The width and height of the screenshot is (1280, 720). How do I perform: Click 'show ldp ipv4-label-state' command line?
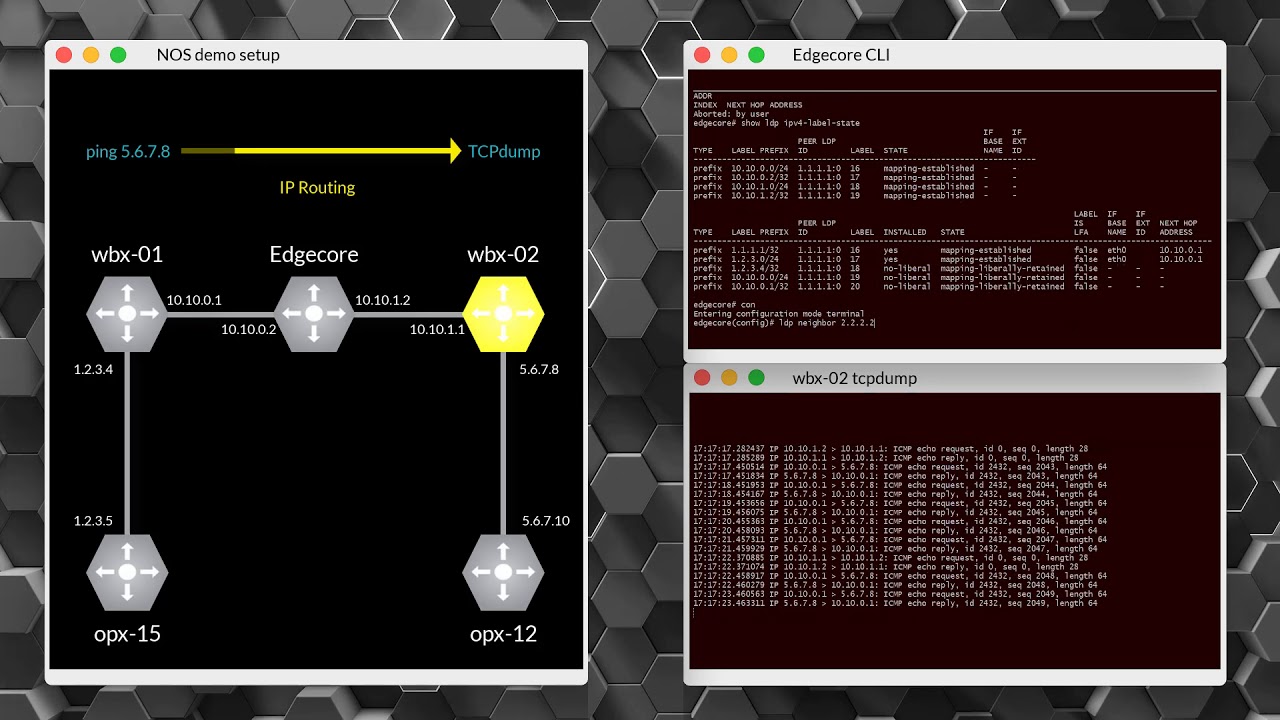(x=776, y=123)
